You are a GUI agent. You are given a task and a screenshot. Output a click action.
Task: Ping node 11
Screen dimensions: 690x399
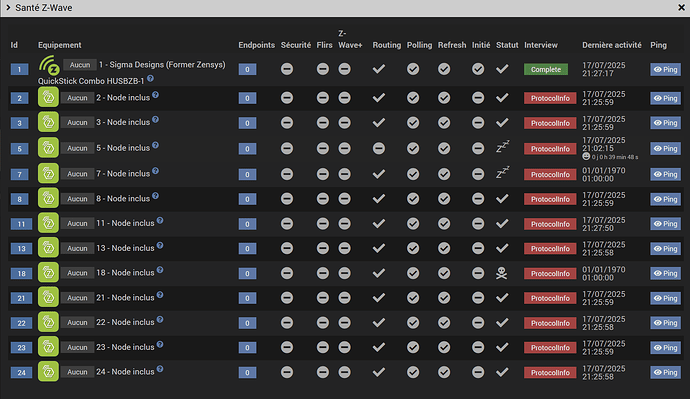[x=665, y=223]
